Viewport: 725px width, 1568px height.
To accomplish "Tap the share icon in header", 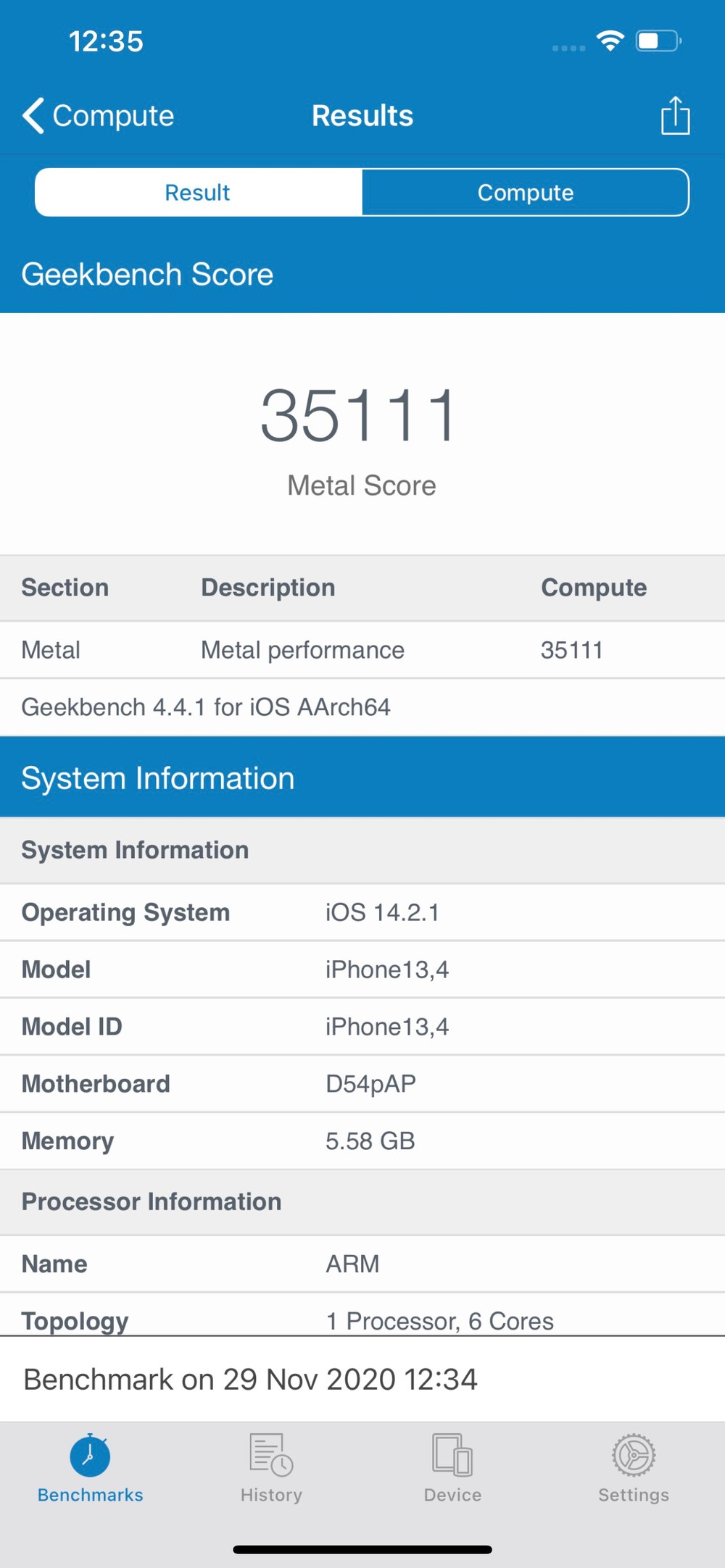I will (674, 116).
